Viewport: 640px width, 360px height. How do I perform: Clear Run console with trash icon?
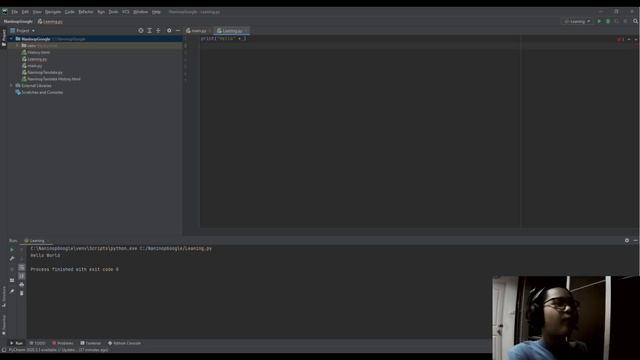click(22, 293)
